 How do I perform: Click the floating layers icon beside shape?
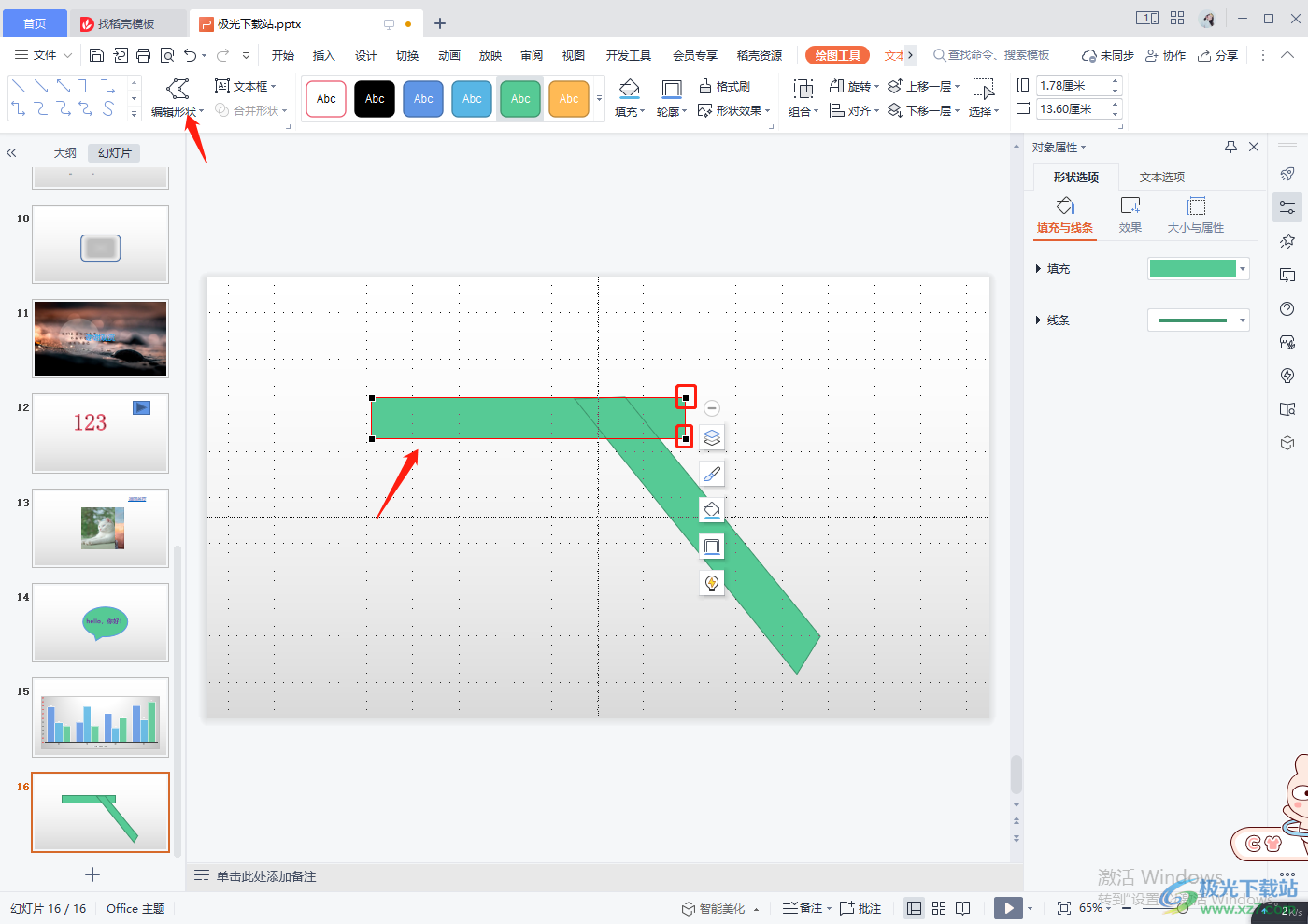(x=712, y=437)
